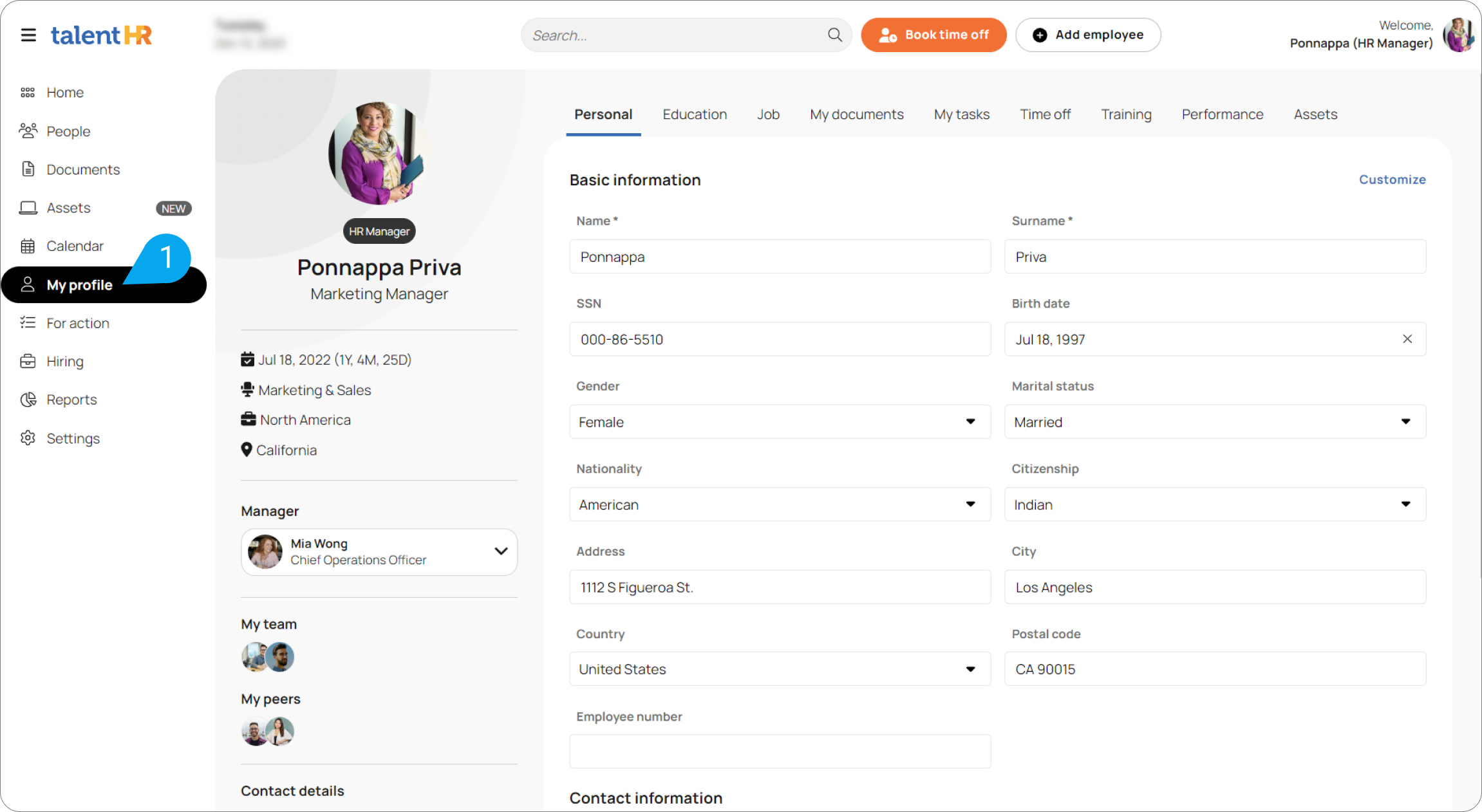This screenshot has width=1482, height=812.
Task: Click the hamburger menu icon
Action: pos(28,35)
